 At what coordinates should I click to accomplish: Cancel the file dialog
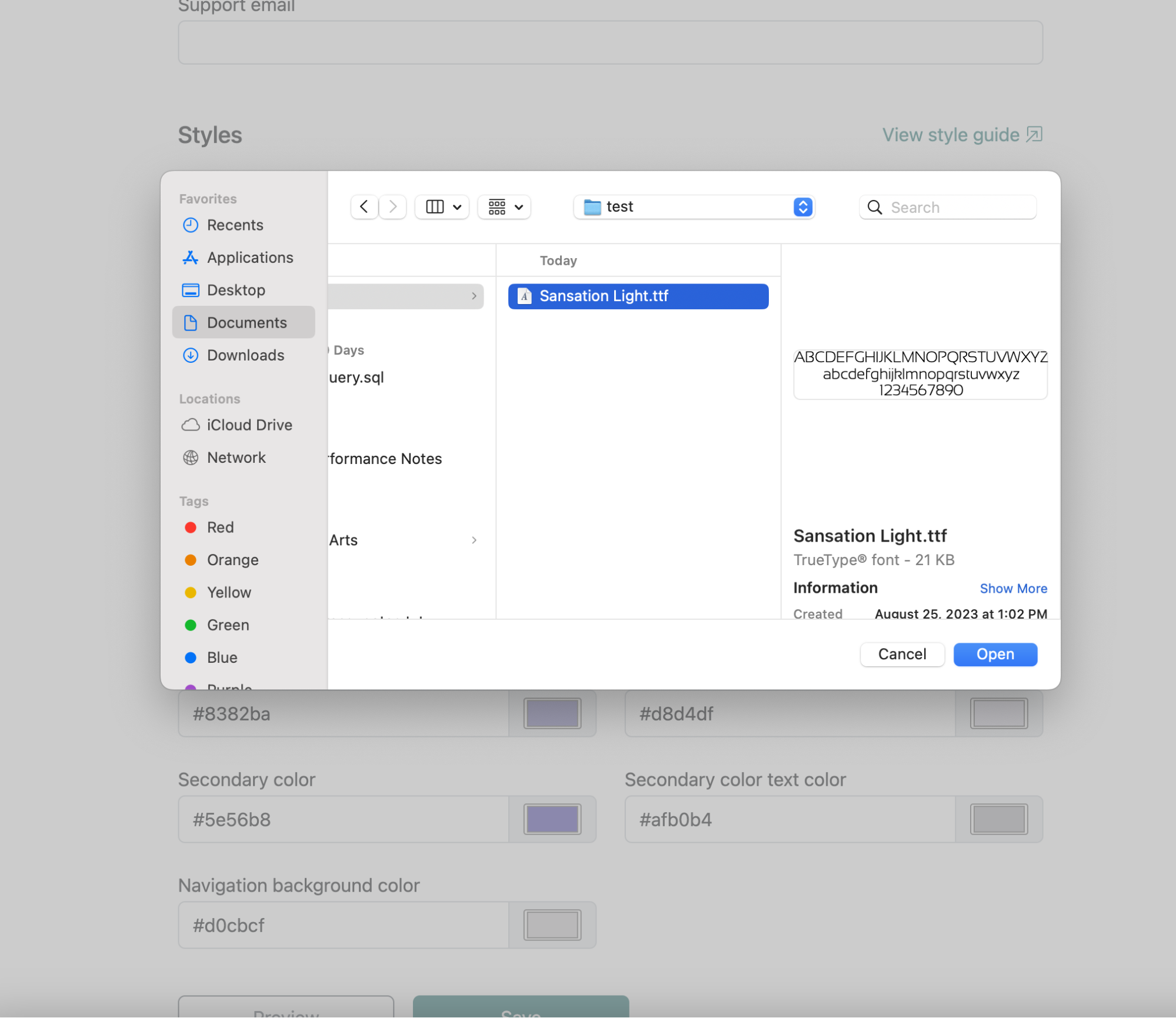(x=902, y=655)
